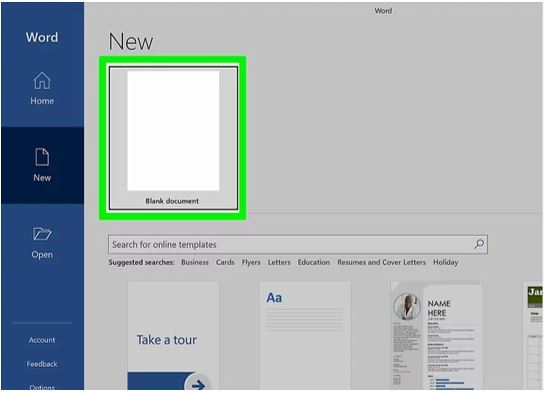
Task: Select the Holiday suggested search
Action: [445, 262]
